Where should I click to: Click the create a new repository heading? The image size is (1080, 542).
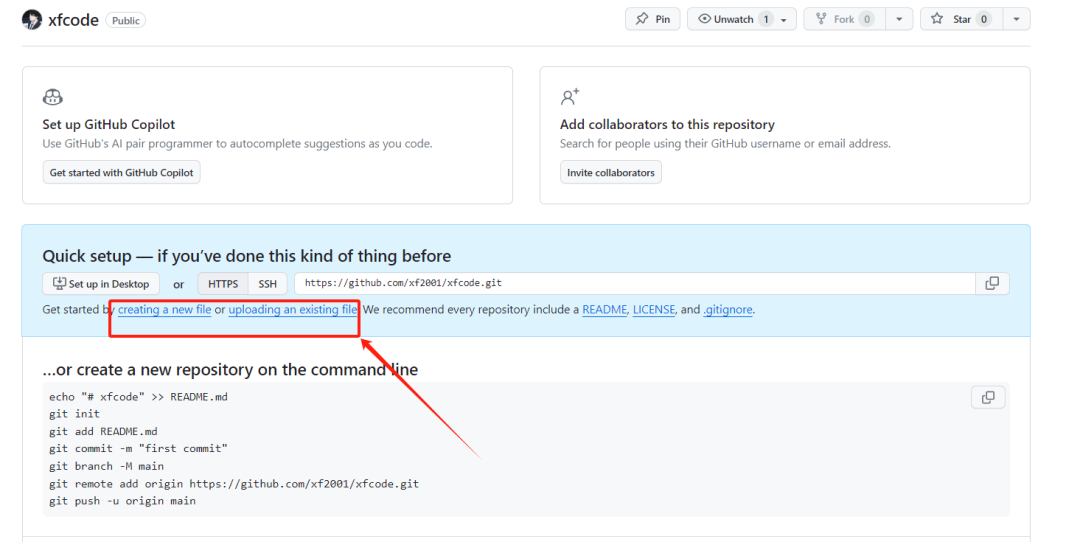230,370
